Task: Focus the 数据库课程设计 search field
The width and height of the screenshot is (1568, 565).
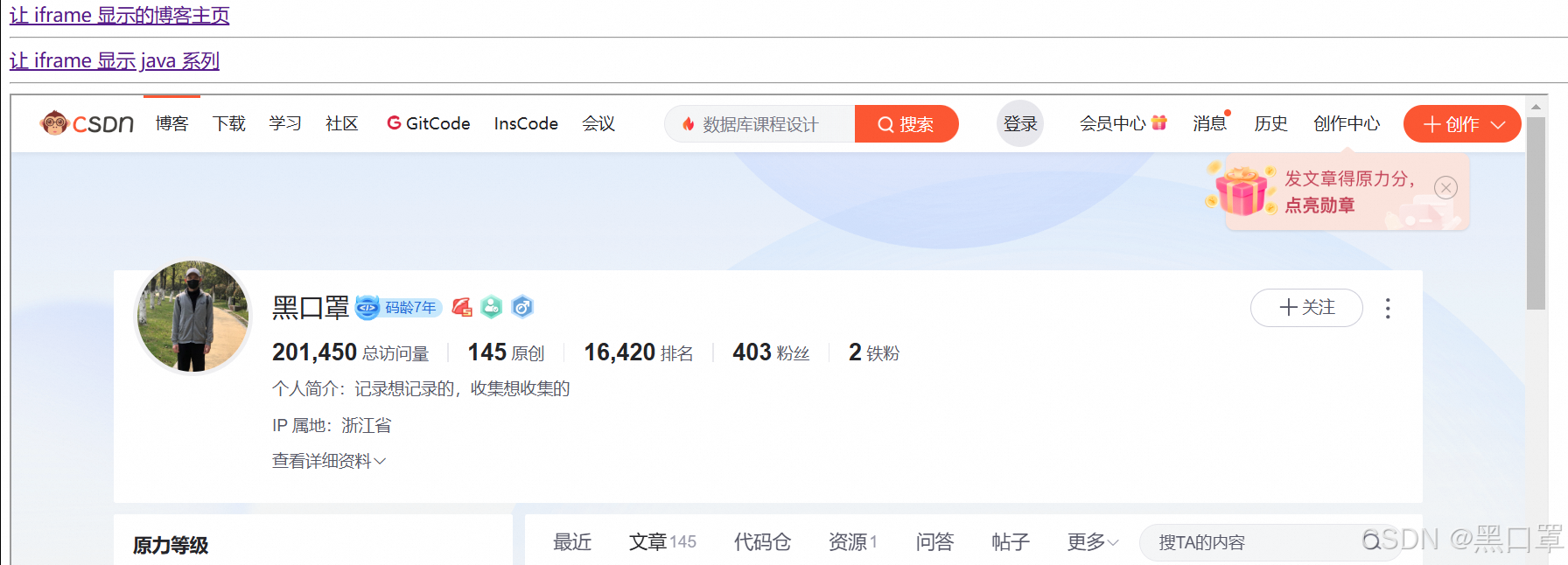Action: click(759, 124)
